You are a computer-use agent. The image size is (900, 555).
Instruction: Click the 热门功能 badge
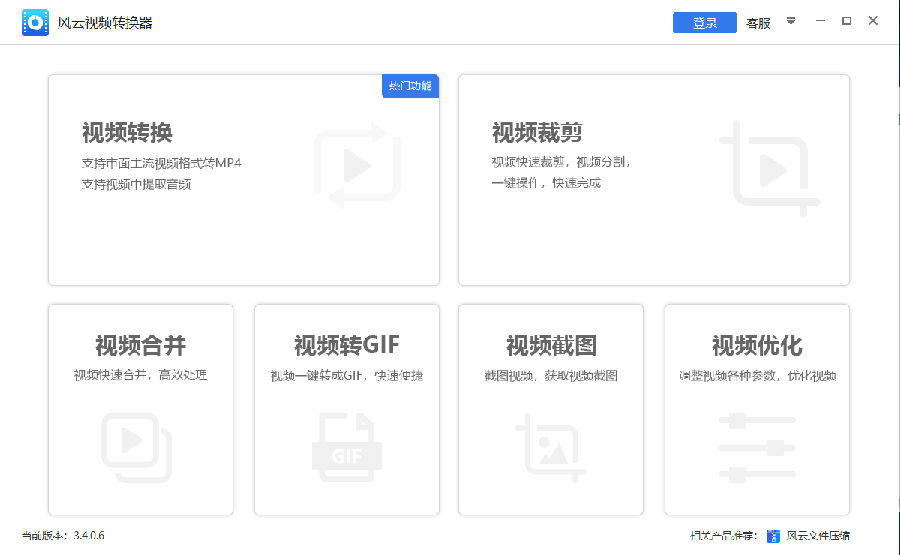tap(410, 86)
